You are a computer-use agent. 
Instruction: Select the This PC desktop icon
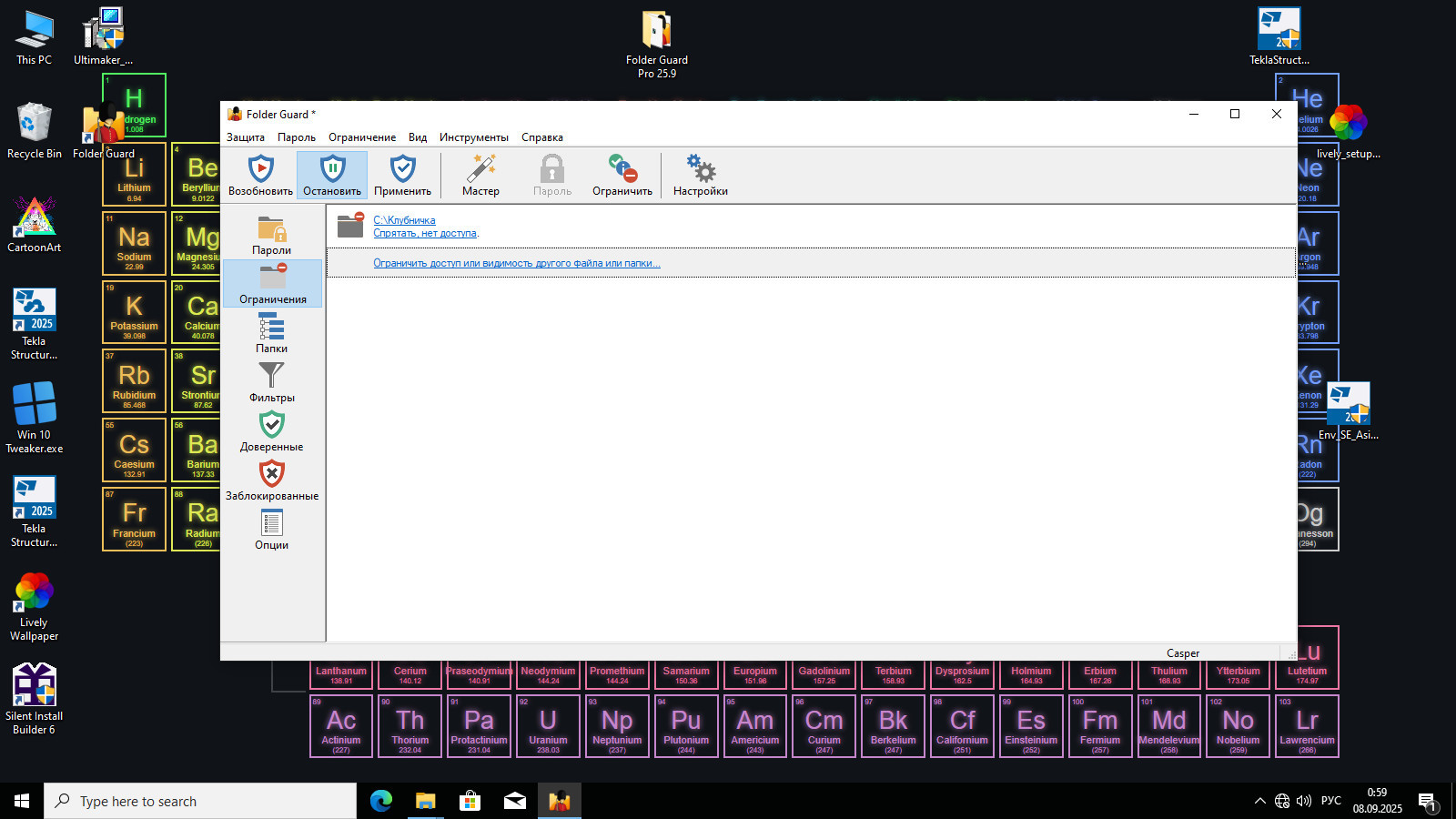pyautogui.click(x=35, y=37)
